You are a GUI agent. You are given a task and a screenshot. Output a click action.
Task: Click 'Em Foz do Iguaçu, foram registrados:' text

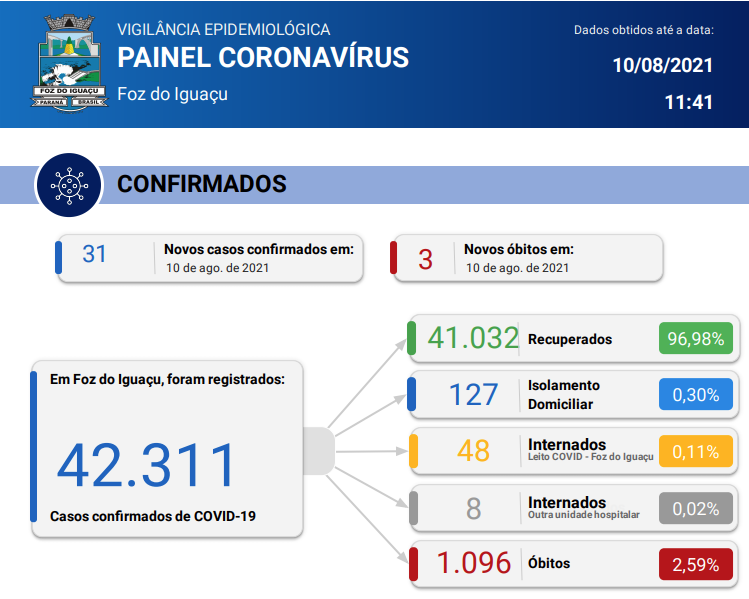click(x=167, y=379)
